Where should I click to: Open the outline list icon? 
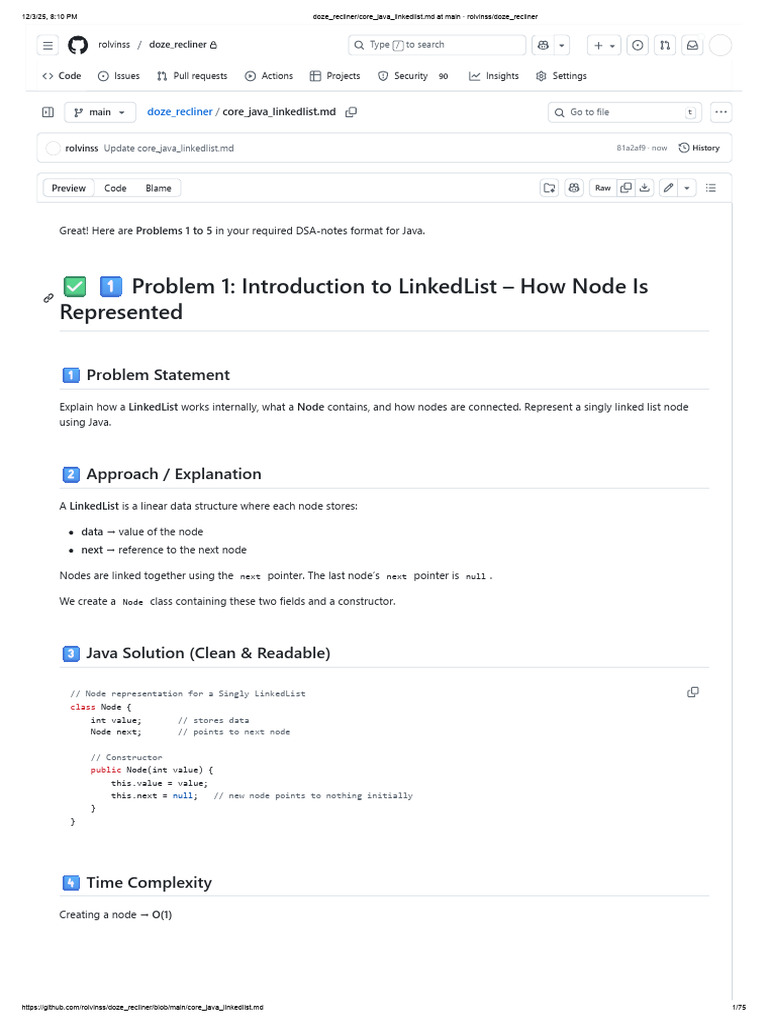click(x=712, y=187)
